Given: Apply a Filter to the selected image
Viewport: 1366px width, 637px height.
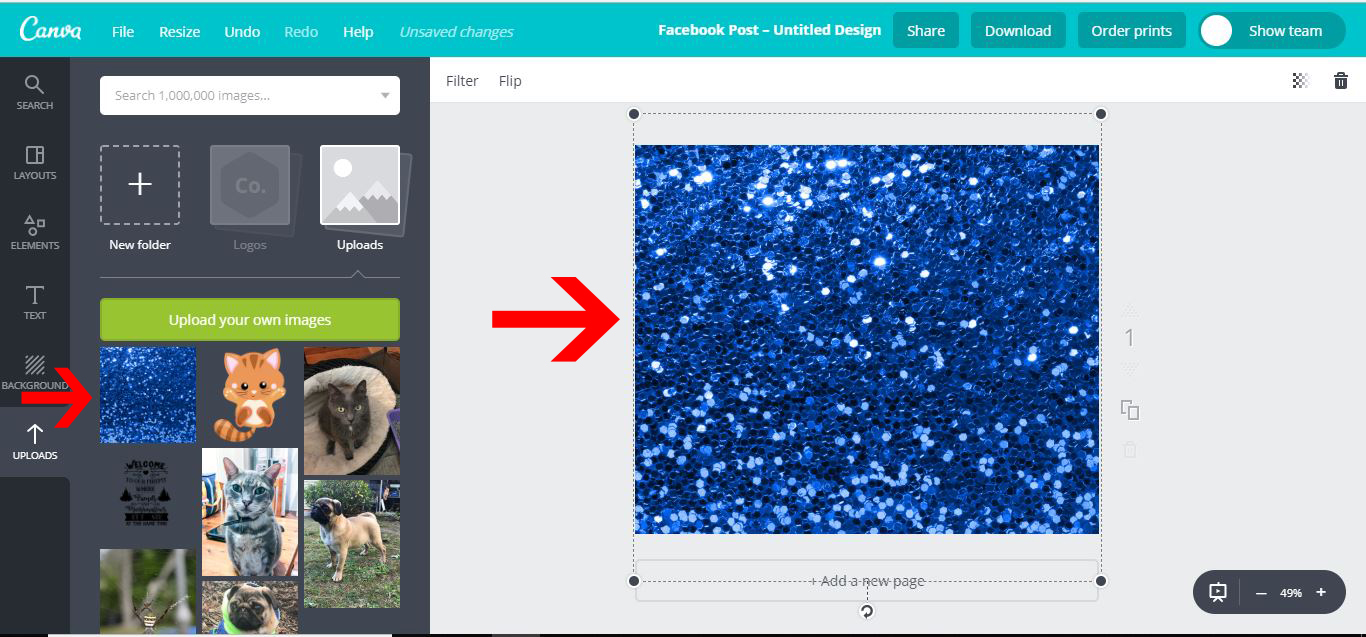Looking at the screenshot, I should click(x=462, y=81).
